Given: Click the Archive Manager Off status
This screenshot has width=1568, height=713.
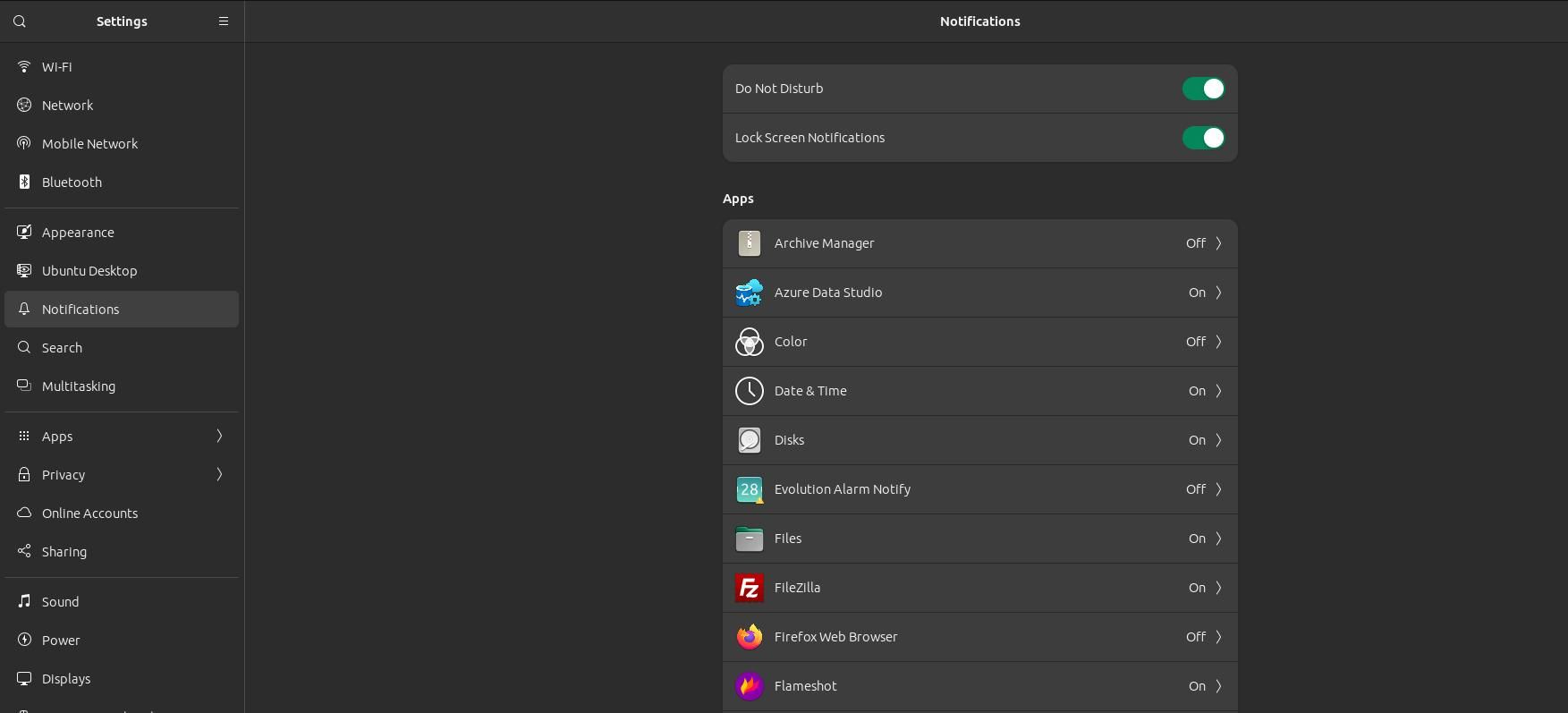Looking at the screenshot, I should (1196, 243).
